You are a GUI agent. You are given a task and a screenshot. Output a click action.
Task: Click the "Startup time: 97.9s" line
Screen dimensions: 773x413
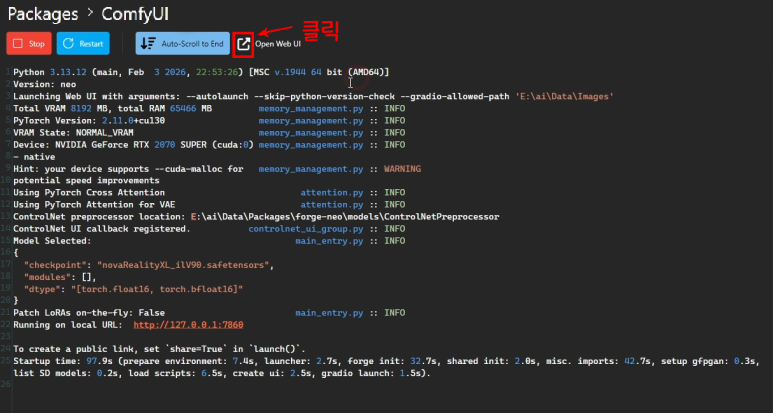tap(386, 361)
